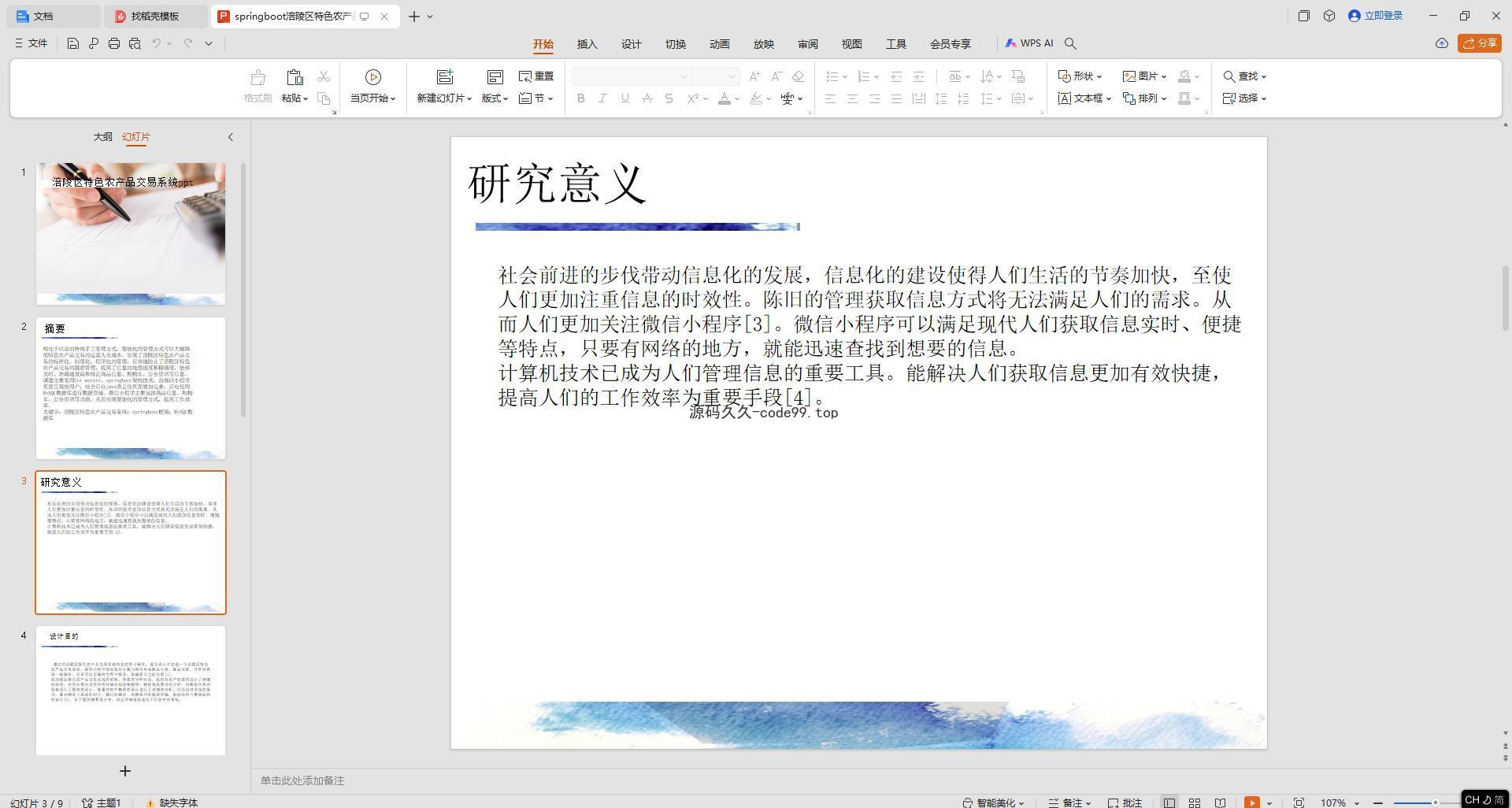The width and height of the screenshot is (1512, 808).
Task: Click the Save icon in quick access toolbar
Action: pyautogui.click(x=72, y=44)
